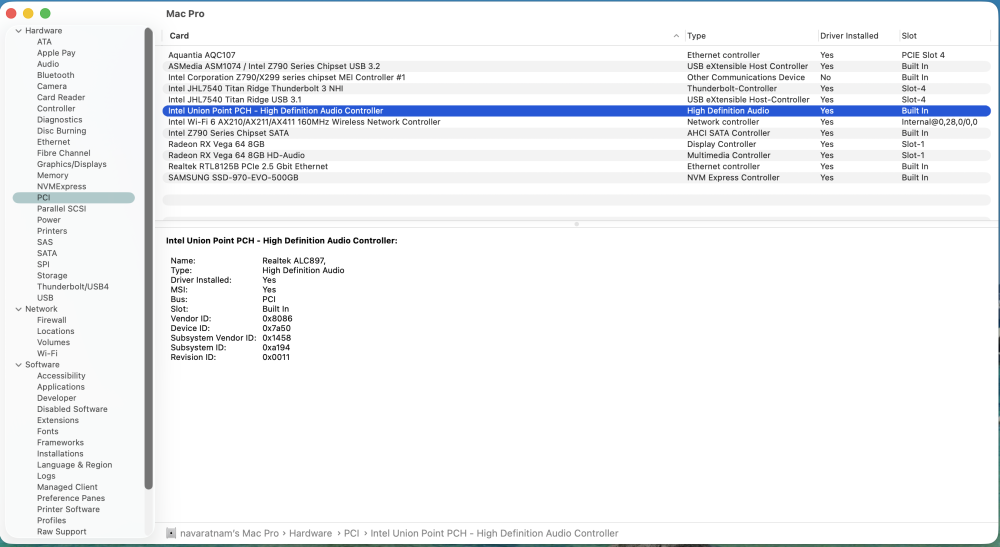Select Intel Union Point PCH audio row
This screenshot has width=1000, height=547.
[x=577, y=111]
